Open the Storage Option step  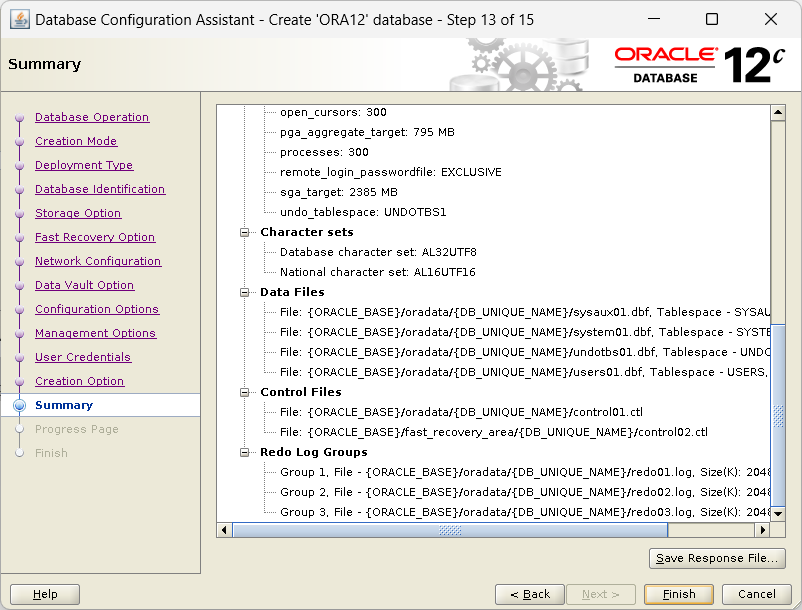click(x=78, y=213)
